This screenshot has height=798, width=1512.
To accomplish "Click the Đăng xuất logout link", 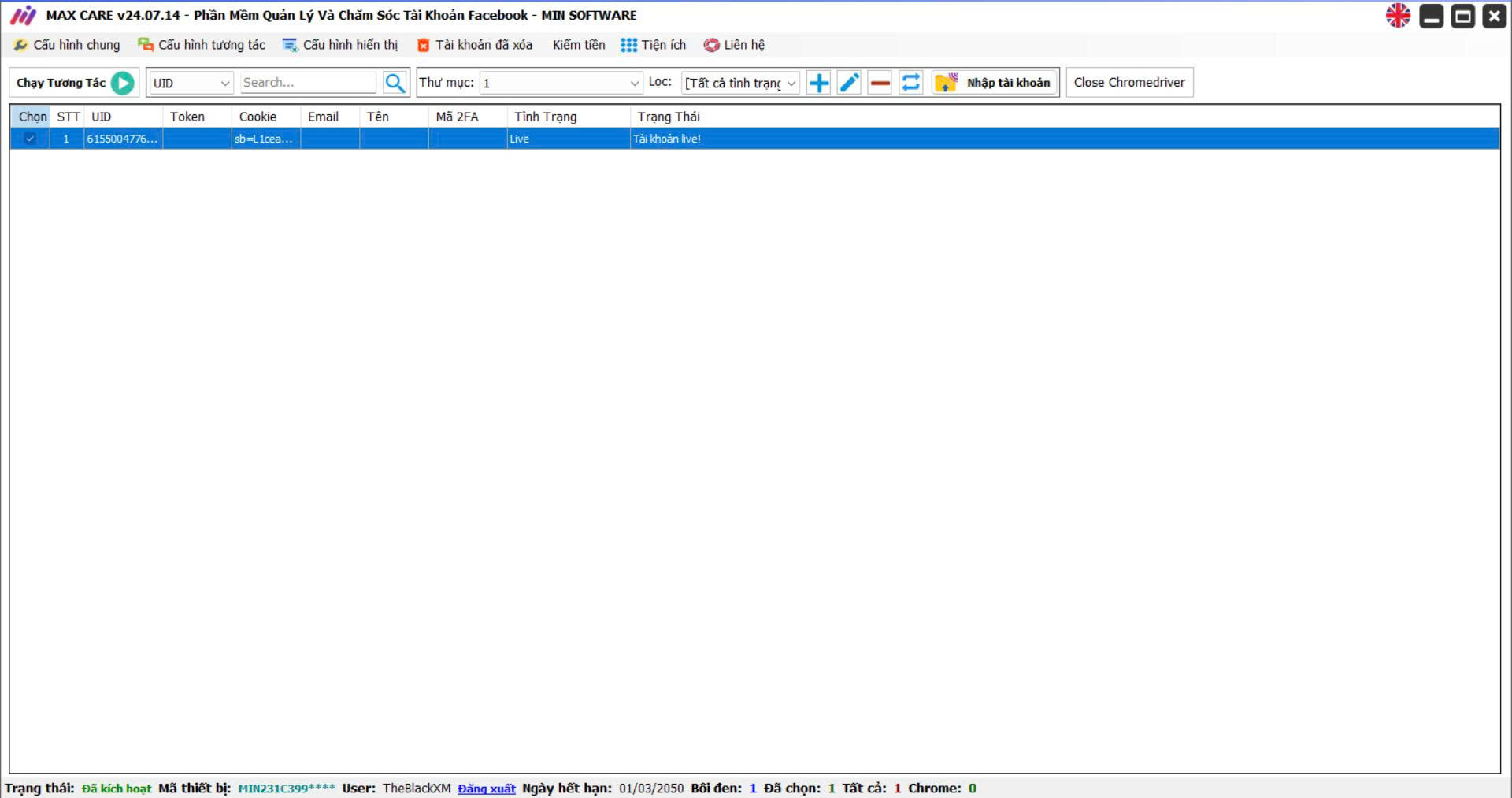I will tap(486, 789).
